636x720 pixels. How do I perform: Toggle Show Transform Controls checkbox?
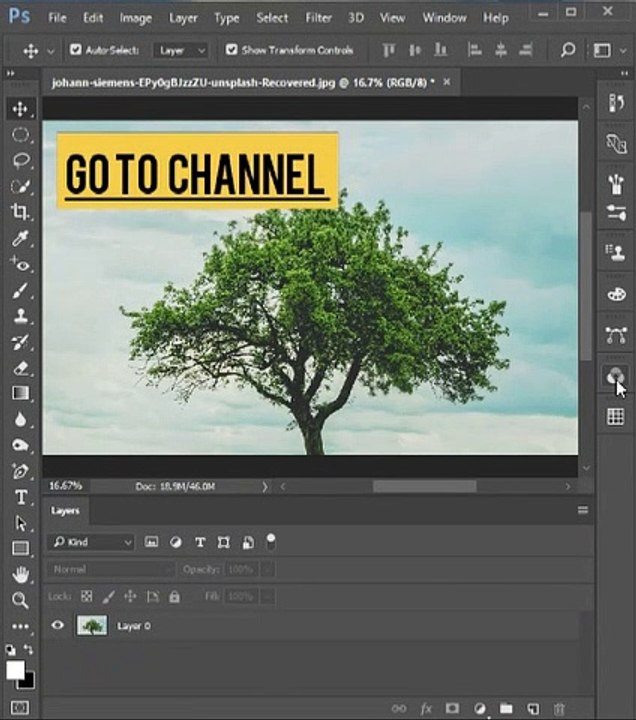point(231,50)
